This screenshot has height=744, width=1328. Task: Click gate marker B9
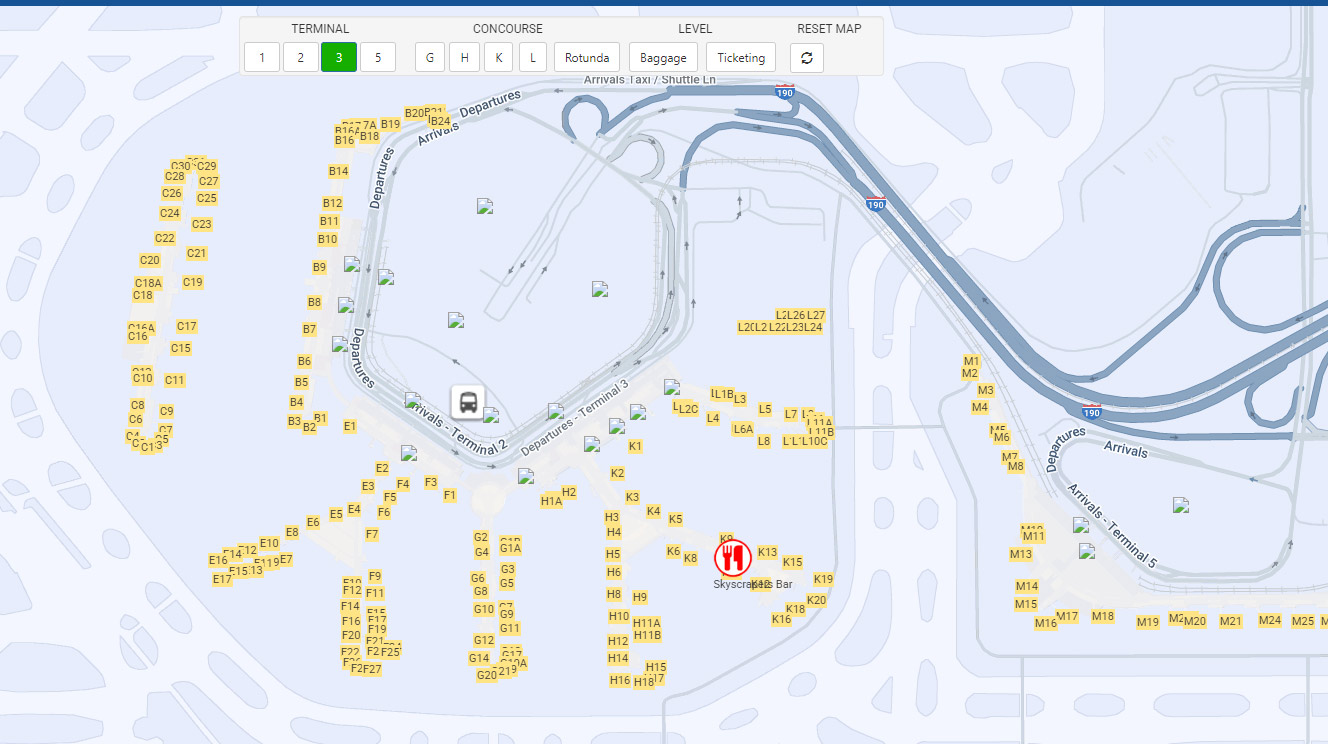coord(319,267)
